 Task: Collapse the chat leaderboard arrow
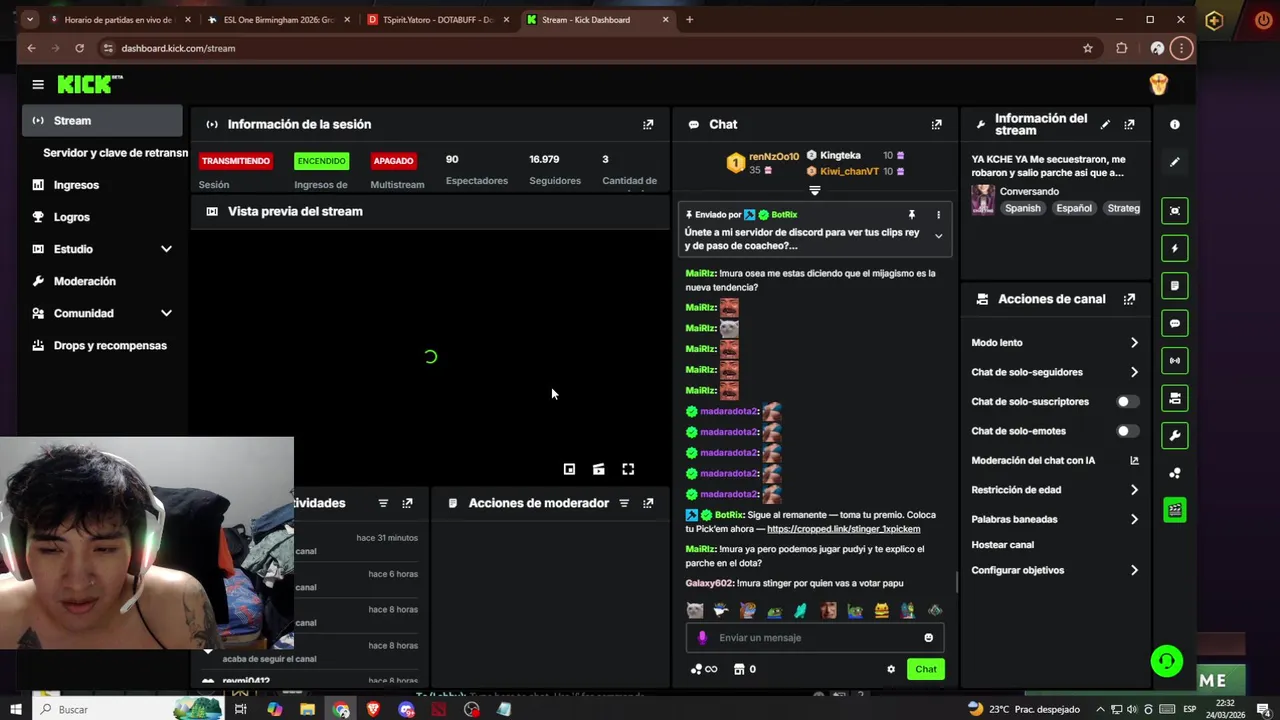pyautogui.click(x=814, y=190)
